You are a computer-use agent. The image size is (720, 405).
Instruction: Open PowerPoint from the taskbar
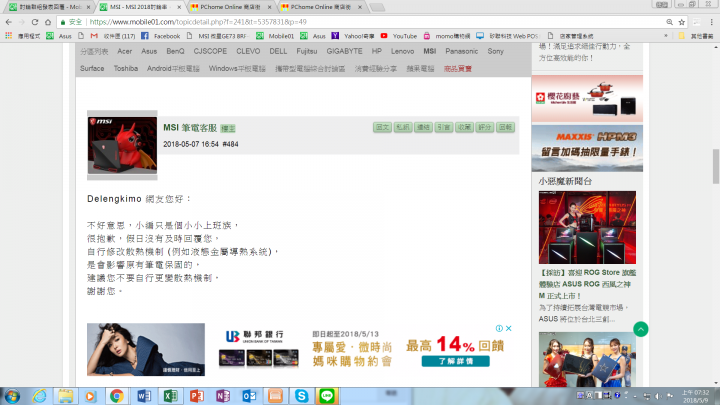pos(197,396)
